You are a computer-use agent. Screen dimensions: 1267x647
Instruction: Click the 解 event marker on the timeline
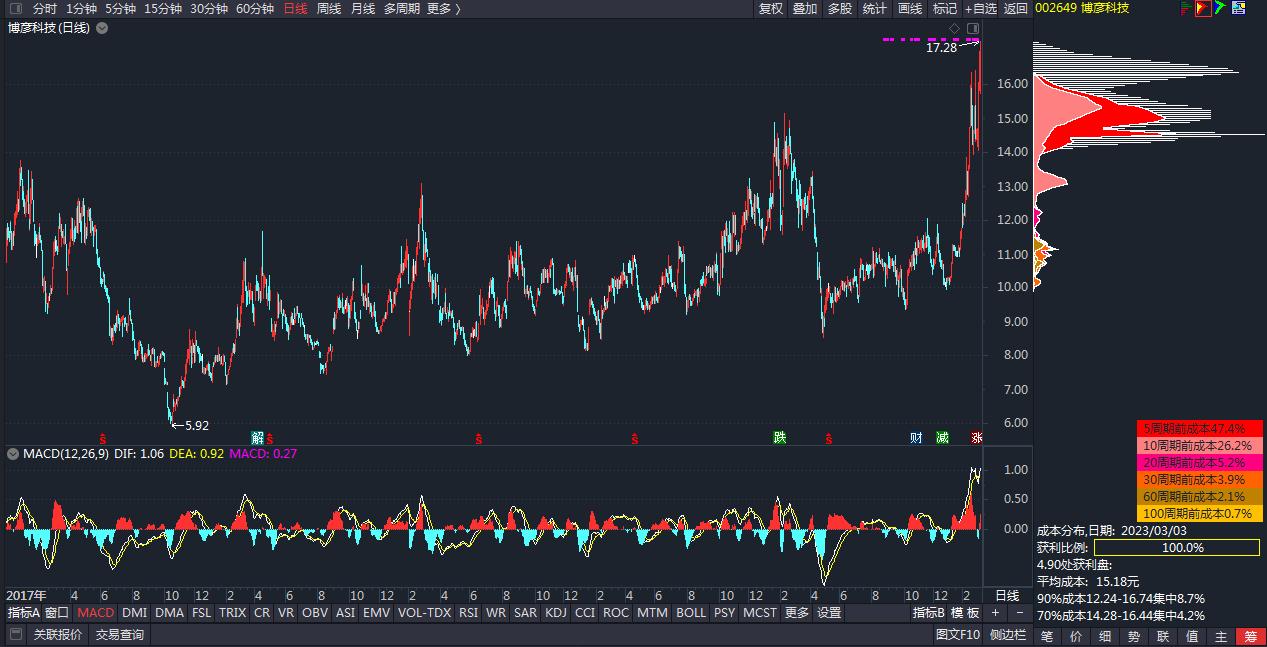point(257,437)
